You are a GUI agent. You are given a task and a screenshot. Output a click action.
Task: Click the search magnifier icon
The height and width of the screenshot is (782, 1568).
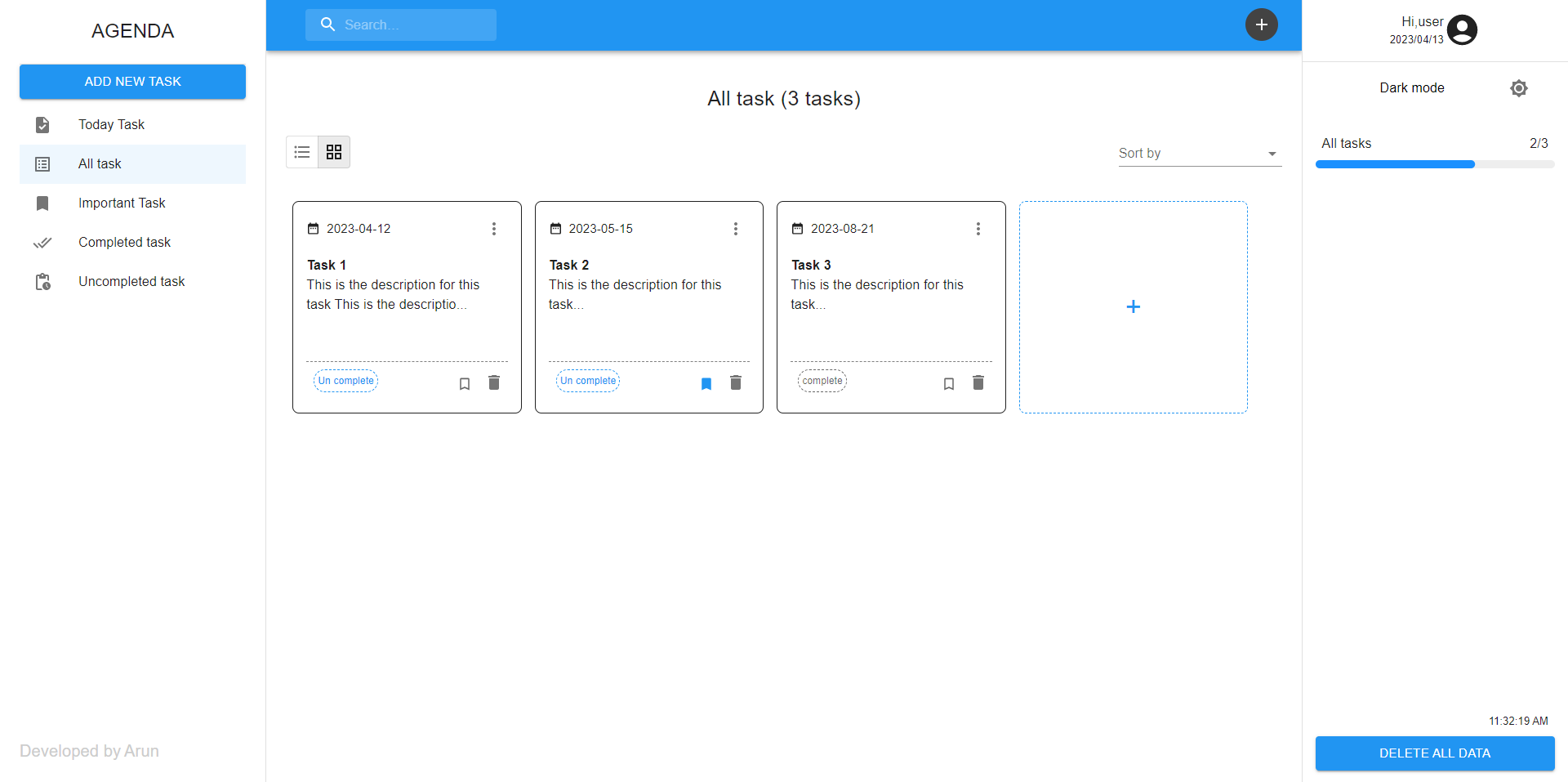pyautogui.click(x=328, y=25)
